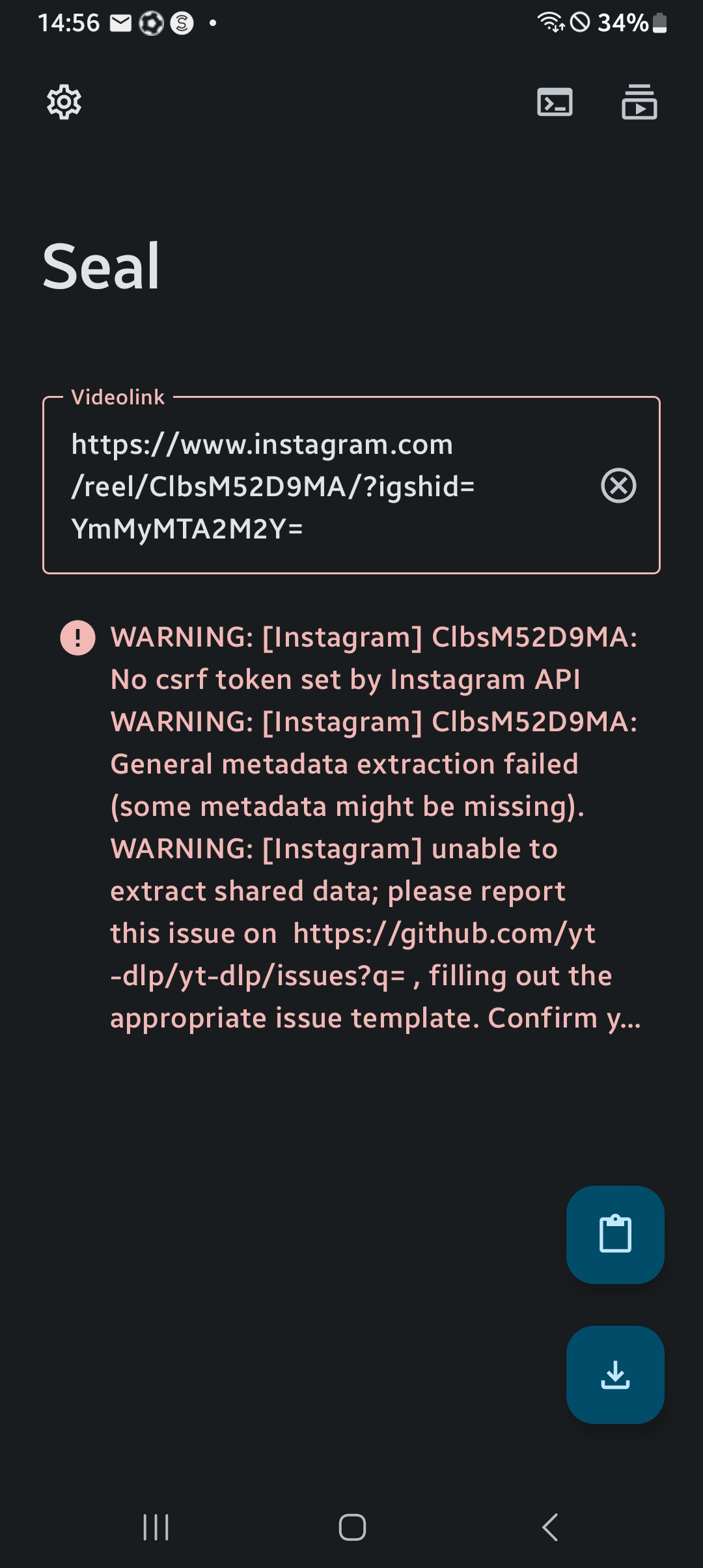The height and width of the screenshot is (1568, 703).
Task: Tap the Wi-Fi status bar icon
Action: [x=550, y=21]
